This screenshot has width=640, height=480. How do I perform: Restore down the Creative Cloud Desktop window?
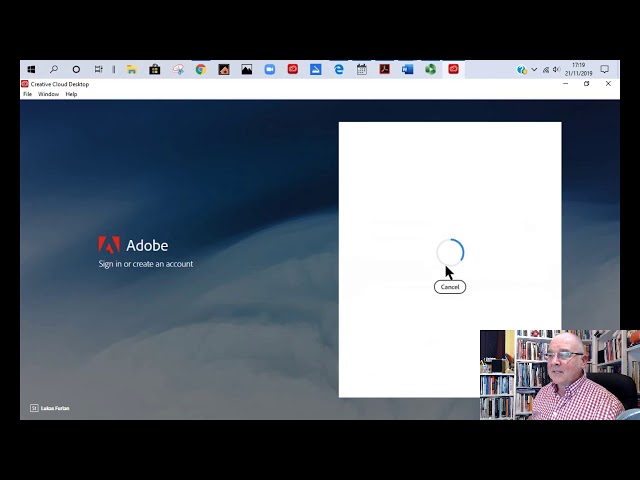tap(587, 84)
